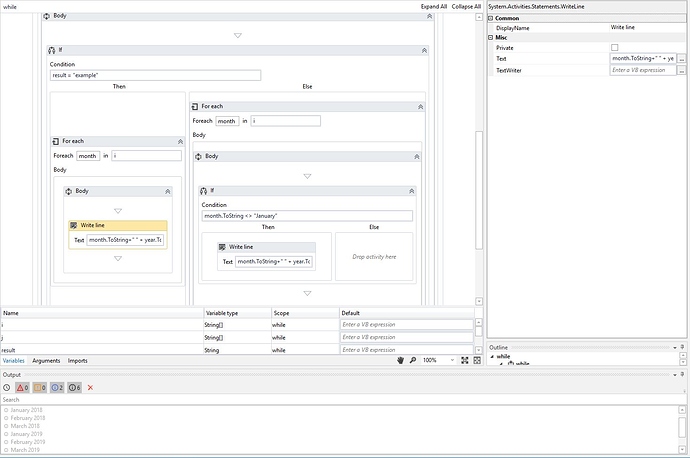Viewport: 690px width, 458px height.
Task: Open the Output panel options dropdown arrow
Action: [675, 375]
